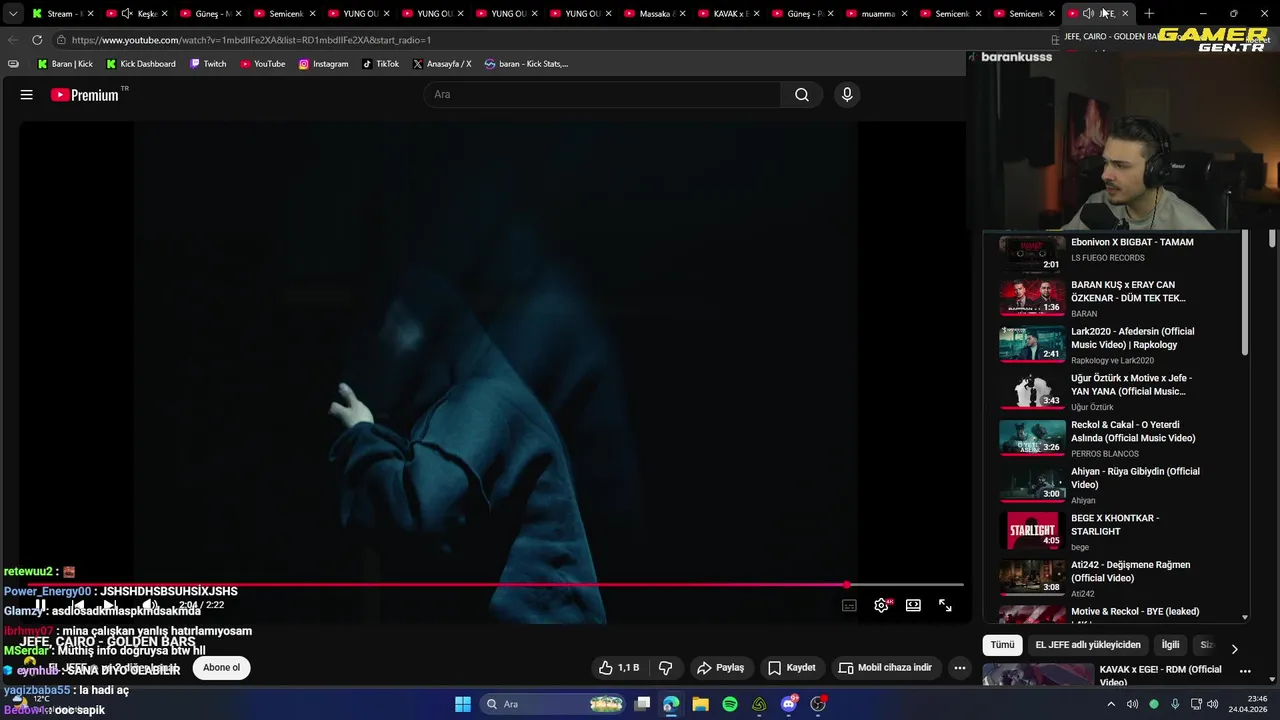
Task: Open tab search dropdown arrow
Action: 13,14
